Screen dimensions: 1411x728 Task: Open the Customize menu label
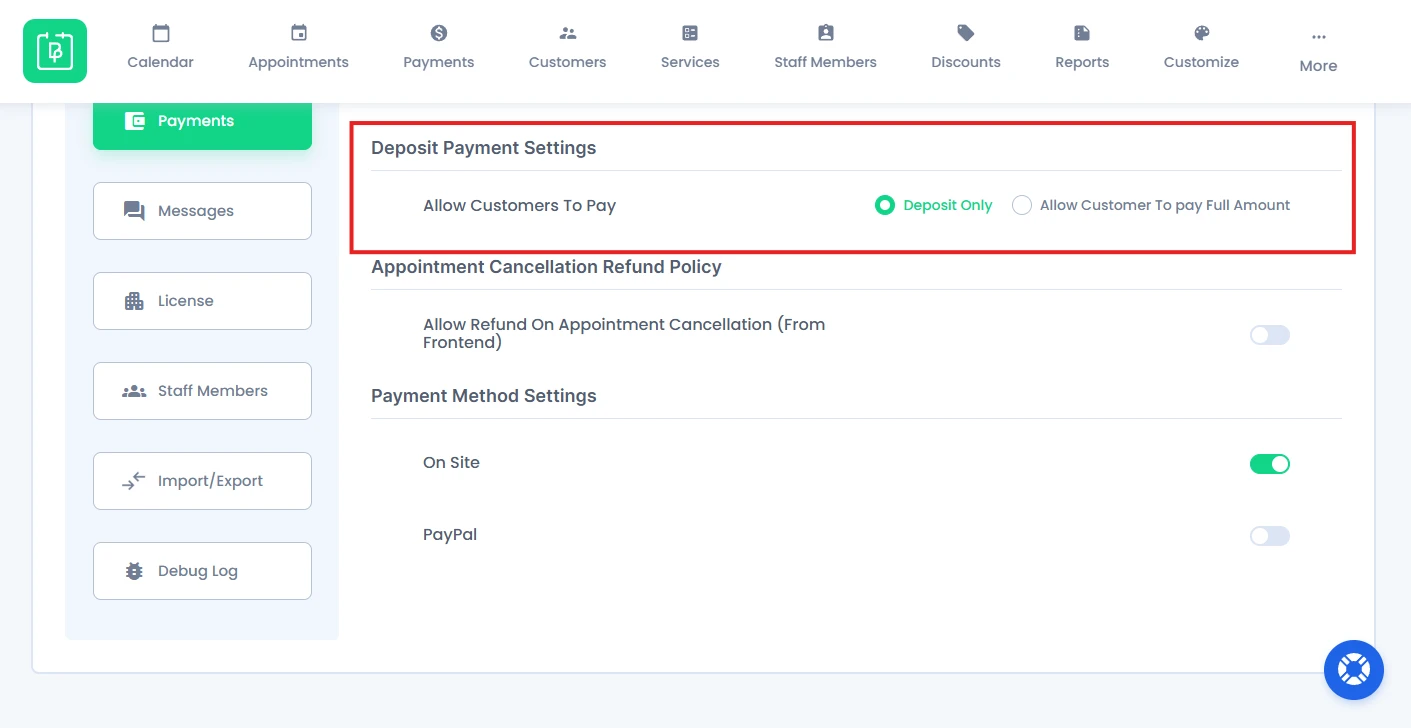1202,62
